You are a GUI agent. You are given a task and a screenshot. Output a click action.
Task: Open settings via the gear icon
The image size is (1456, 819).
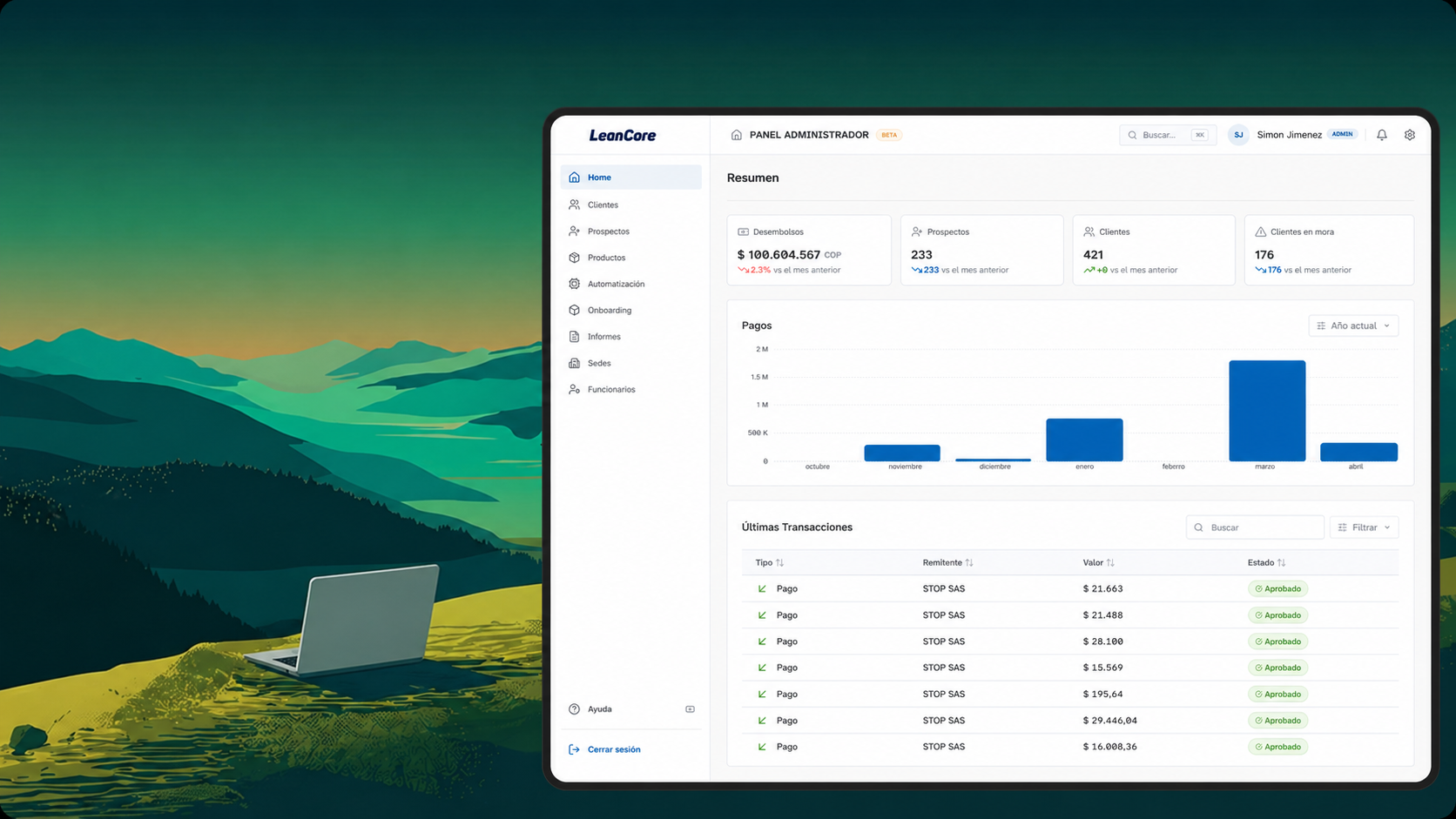coord(1409,135)
